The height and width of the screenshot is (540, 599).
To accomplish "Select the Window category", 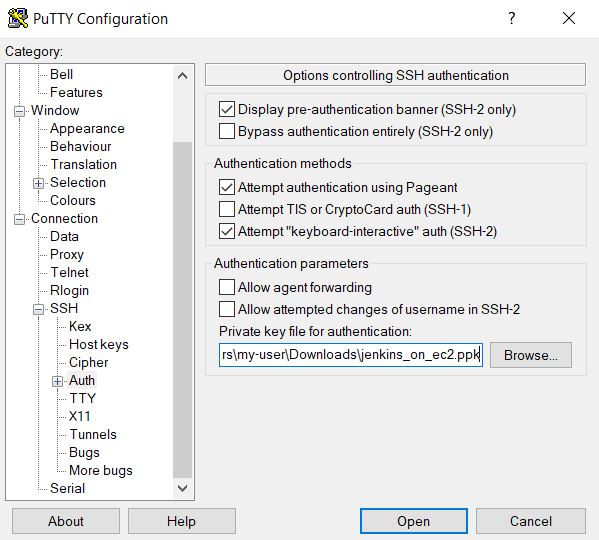I will 55,110.
